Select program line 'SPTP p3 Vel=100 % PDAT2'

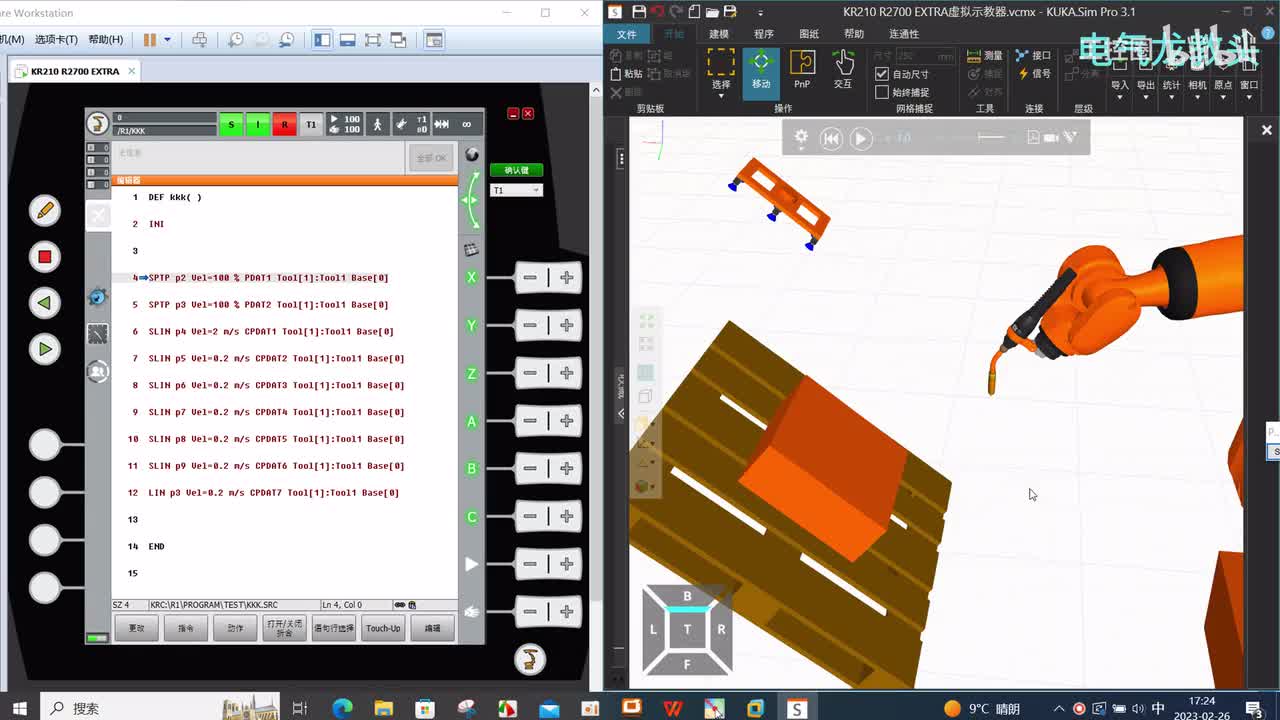268,304
